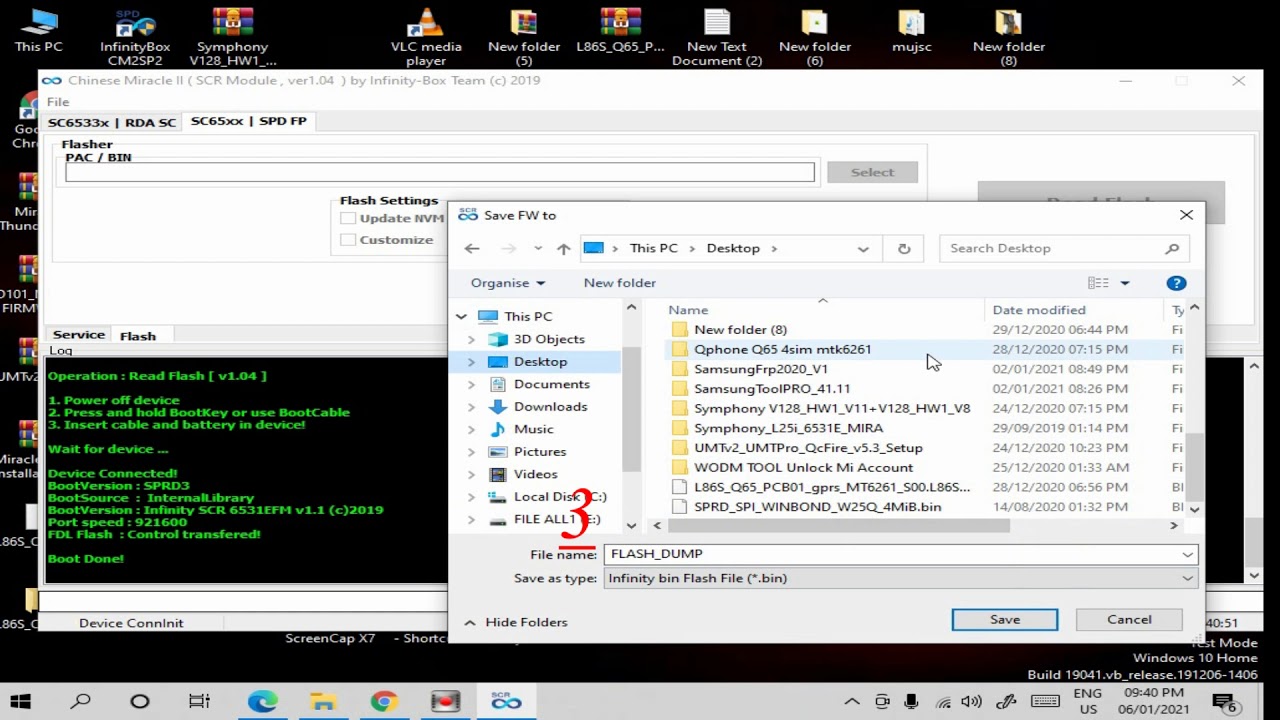Refresh the Desktop folder listing

point(904,249)
